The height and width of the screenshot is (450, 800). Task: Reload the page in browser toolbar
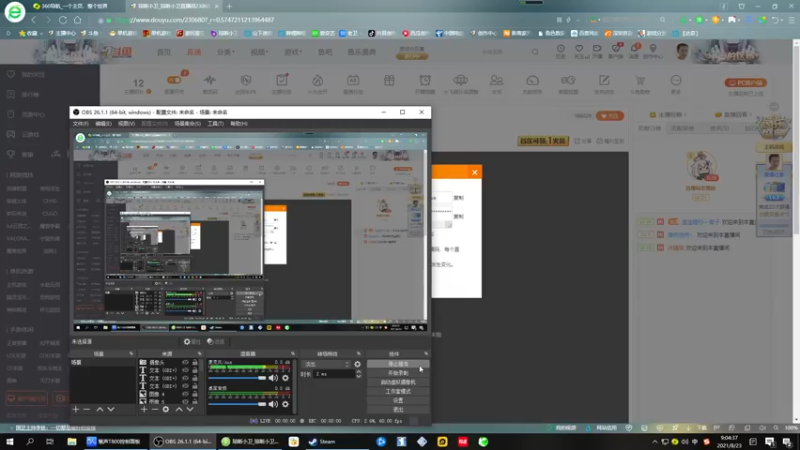[x=62, y=20]
